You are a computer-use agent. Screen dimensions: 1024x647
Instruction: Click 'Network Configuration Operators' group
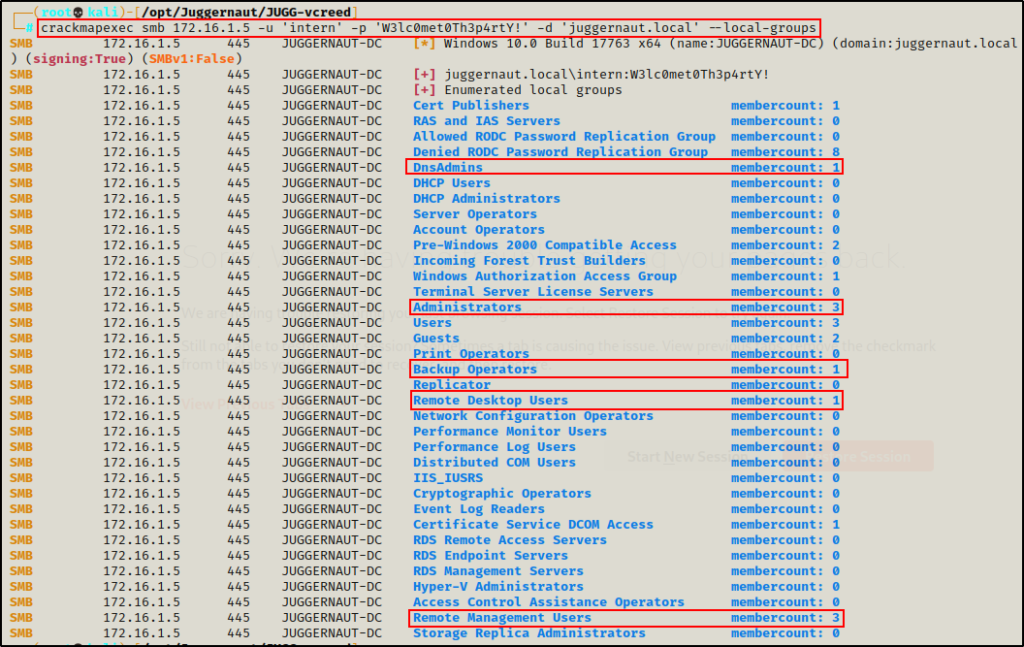pyautogui.click(x=533, y=416)
